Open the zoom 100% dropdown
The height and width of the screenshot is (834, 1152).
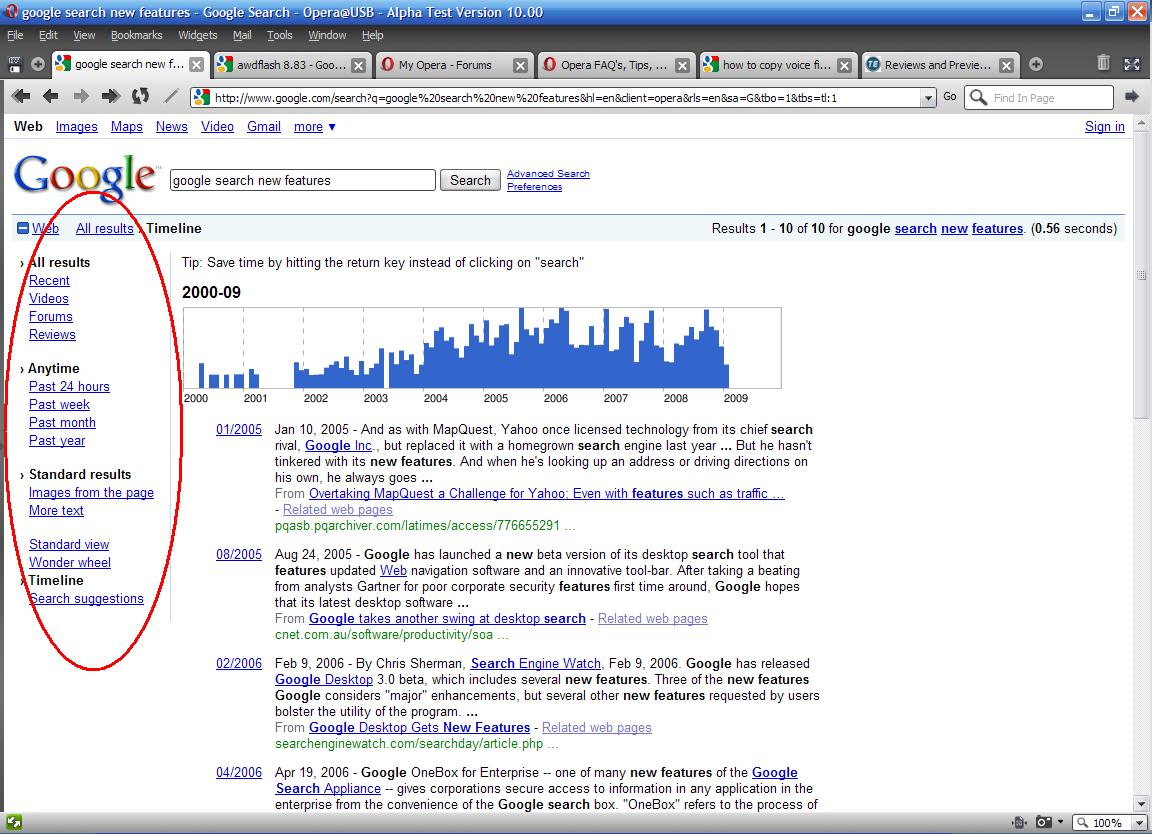coord(1140,823)
